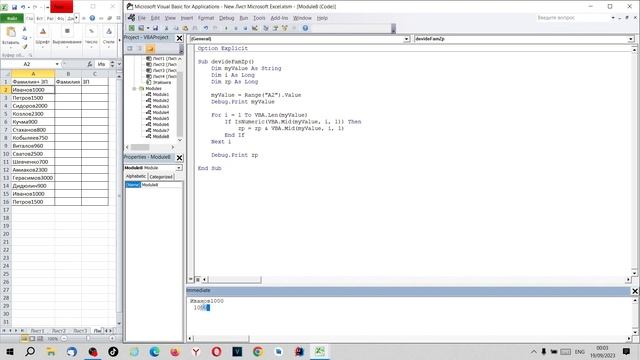Click Paste icon in VBA toolbar
Screen dimensions: 640x360
pyautogui.click(x=185, y=28)
